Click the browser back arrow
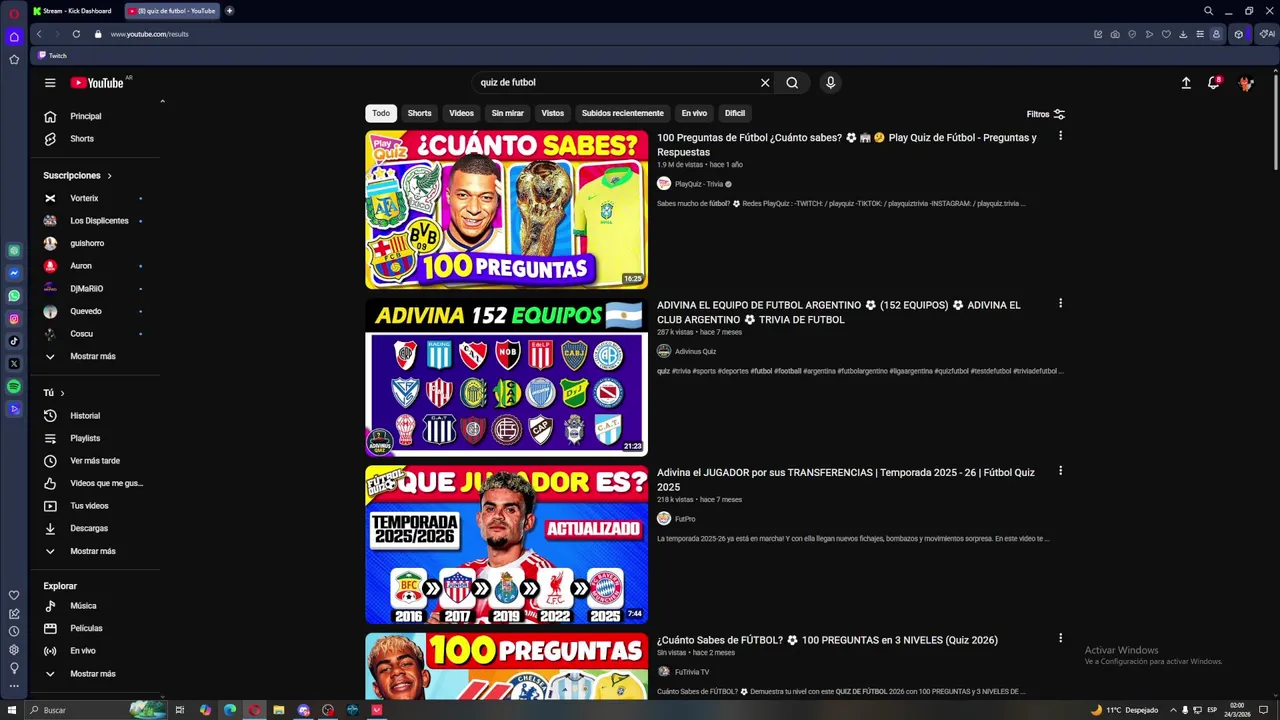Viewport: 1280px width, 720px height. tap(39, 34)
